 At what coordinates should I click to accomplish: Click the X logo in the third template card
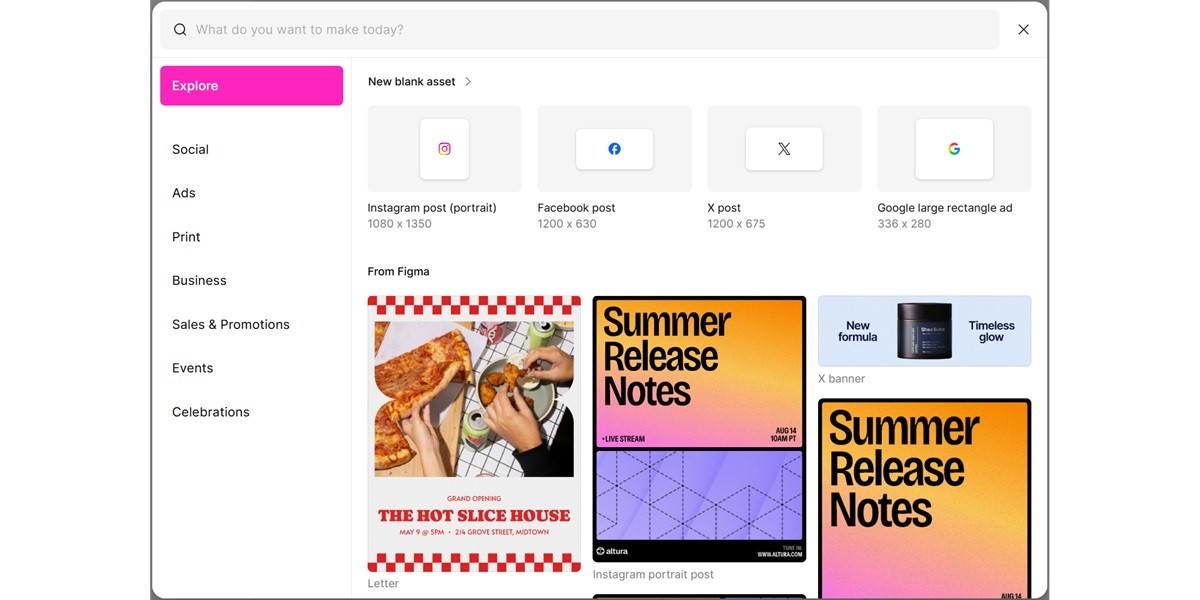[784, 149]
